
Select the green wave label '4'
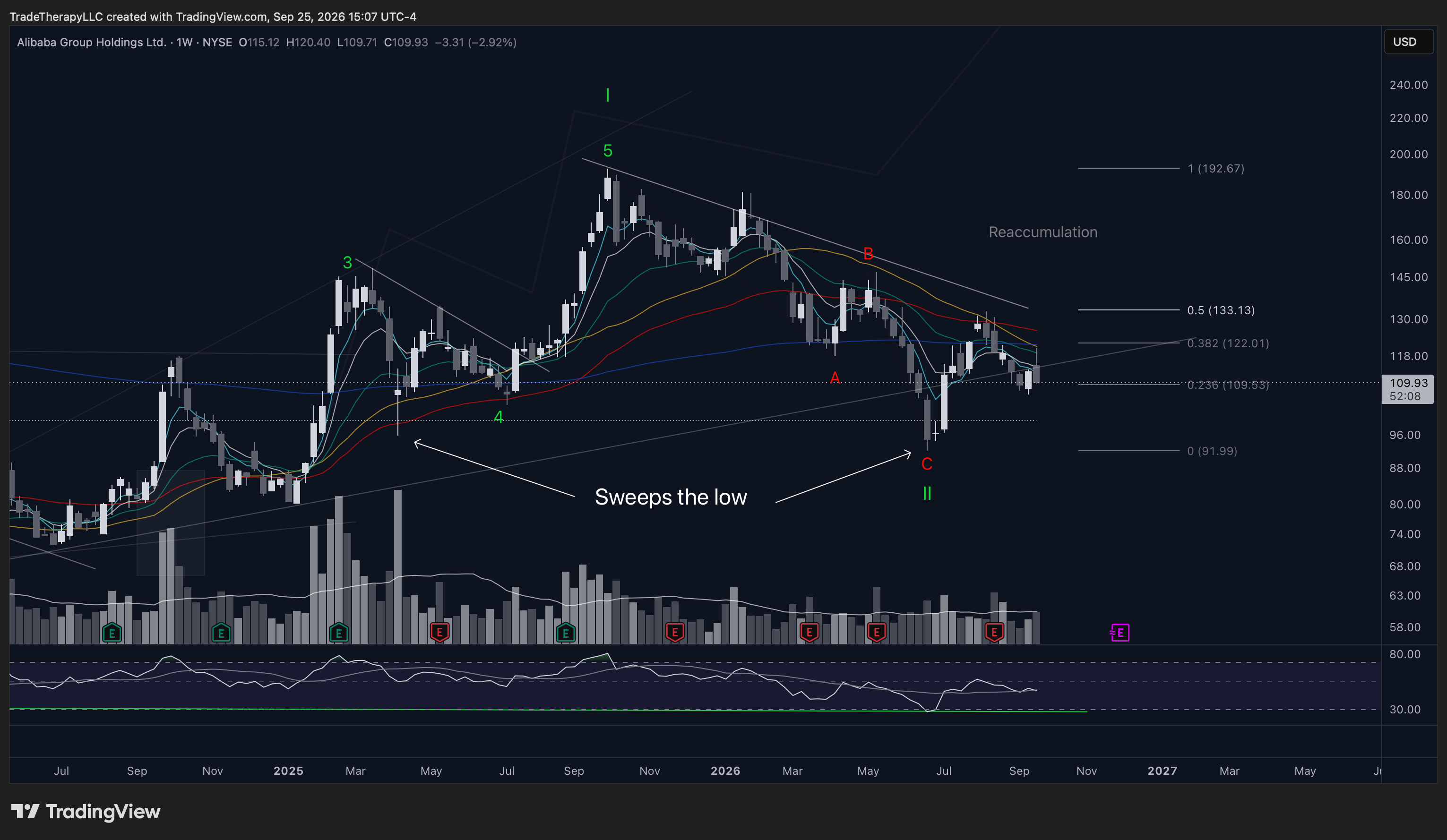pyautogui.click(x=499, y=417)
